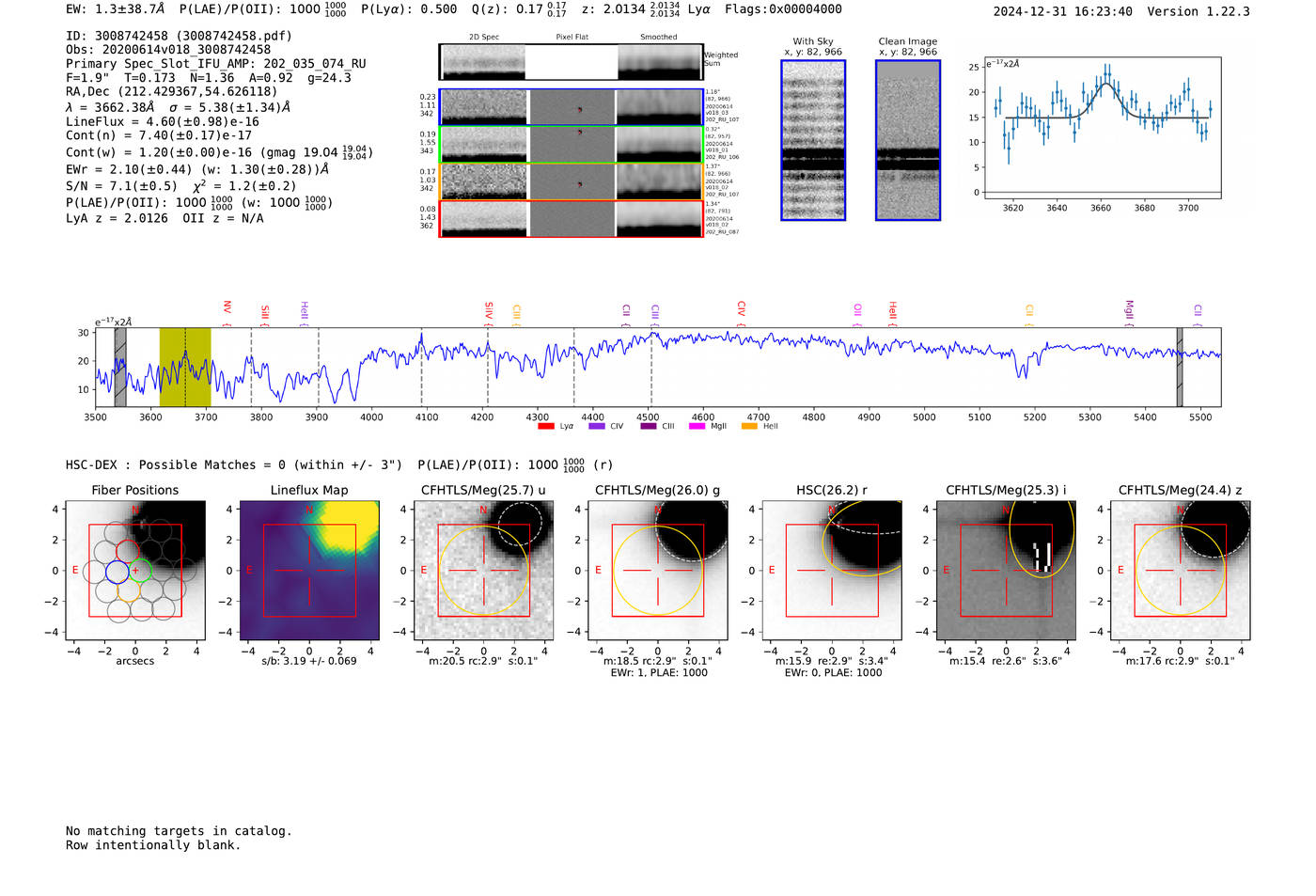1316x896 pixels.
Task: Click the NV line marker above spectrum
Action: [227, 307]
